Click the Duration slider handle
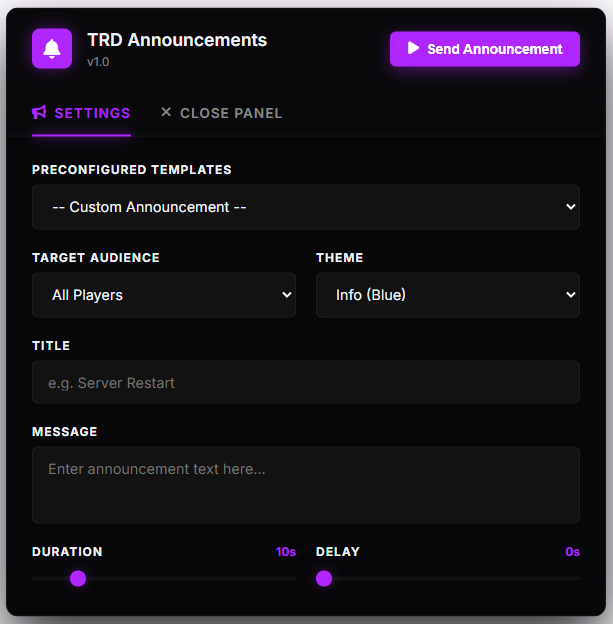Screen dimensions: 613x624 tap(78, 578)
